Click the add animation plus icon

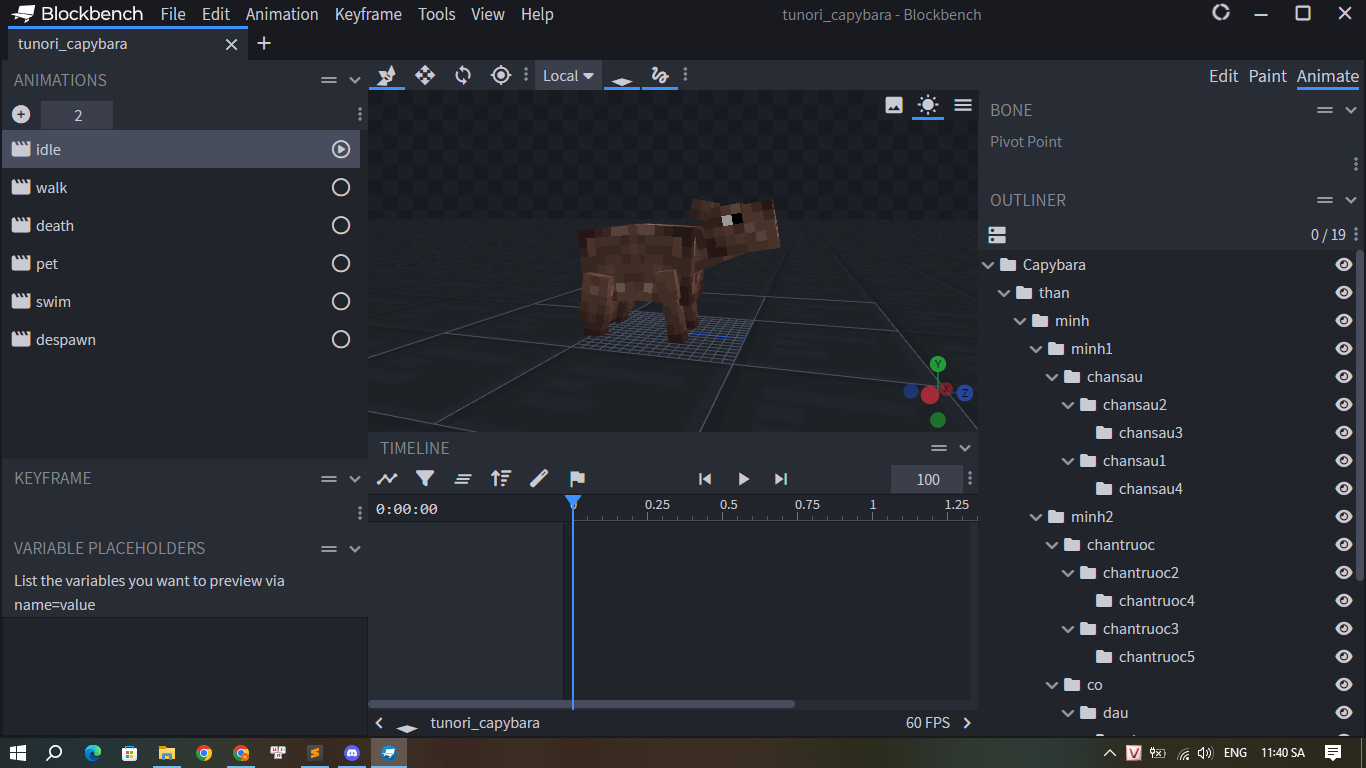pyautogui.click(x=21, y=115)
